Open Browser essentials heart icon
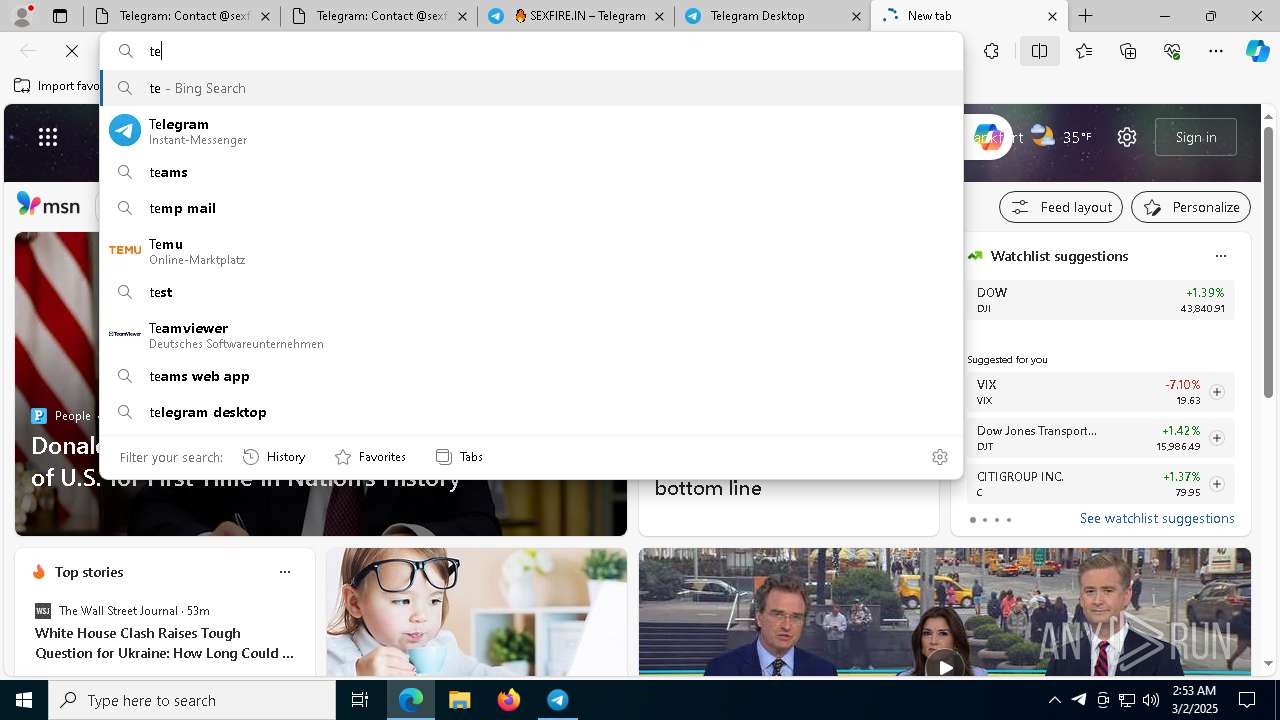 [x=1172, y=51]
